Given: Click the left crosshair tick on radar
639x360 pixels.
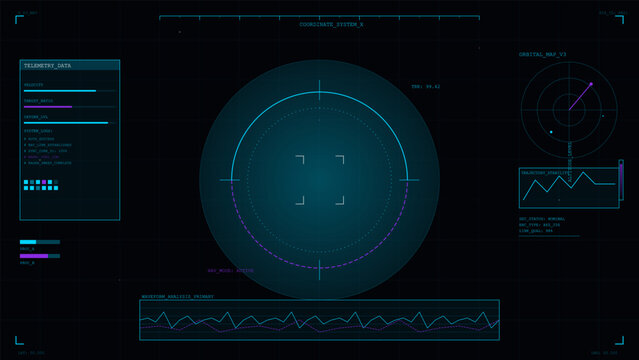Looking at the screenshot, I should (230, 180).
